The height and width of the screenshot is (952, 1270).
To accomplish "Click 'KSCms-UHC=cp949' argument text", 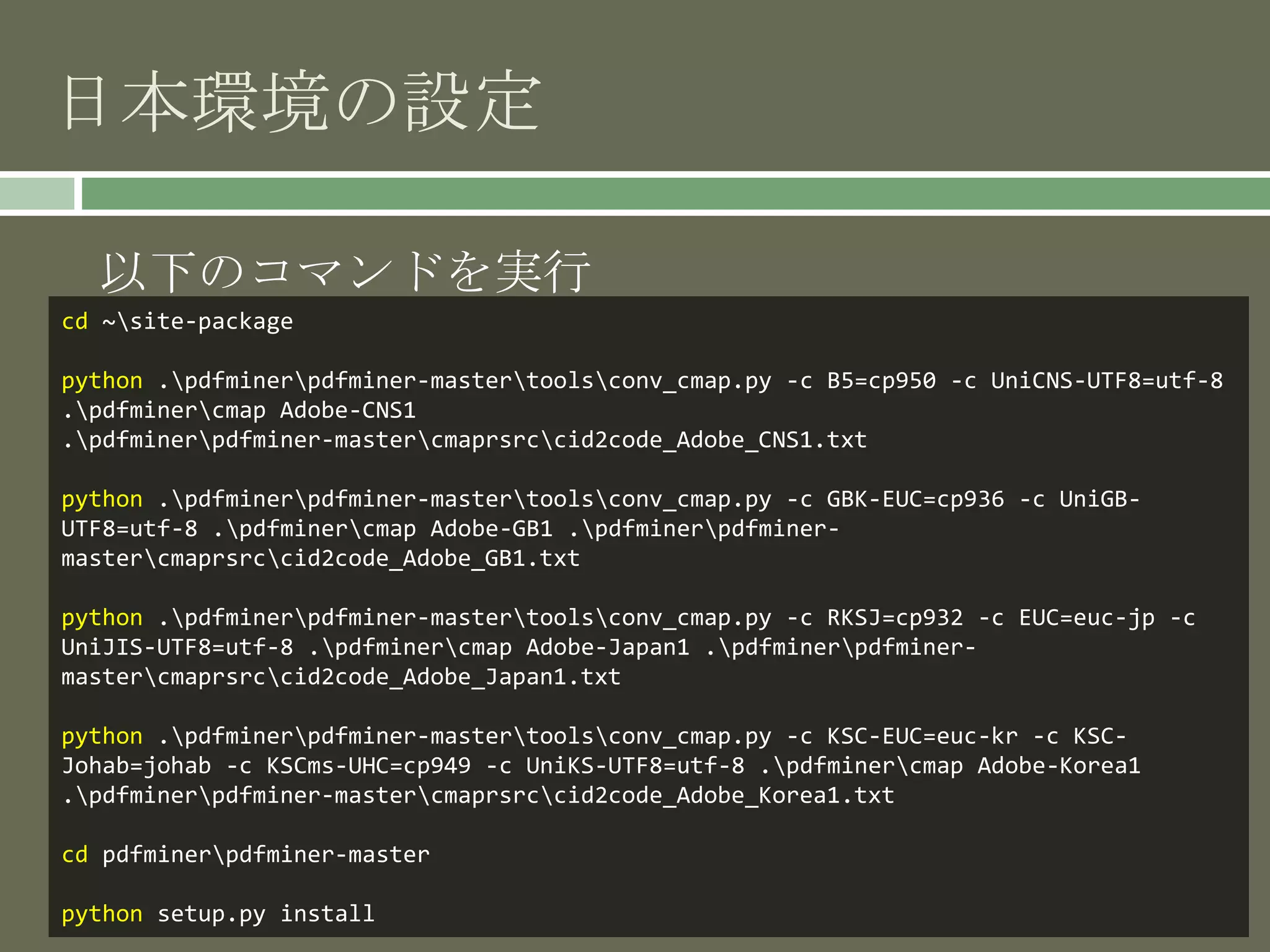I will 368,766.
